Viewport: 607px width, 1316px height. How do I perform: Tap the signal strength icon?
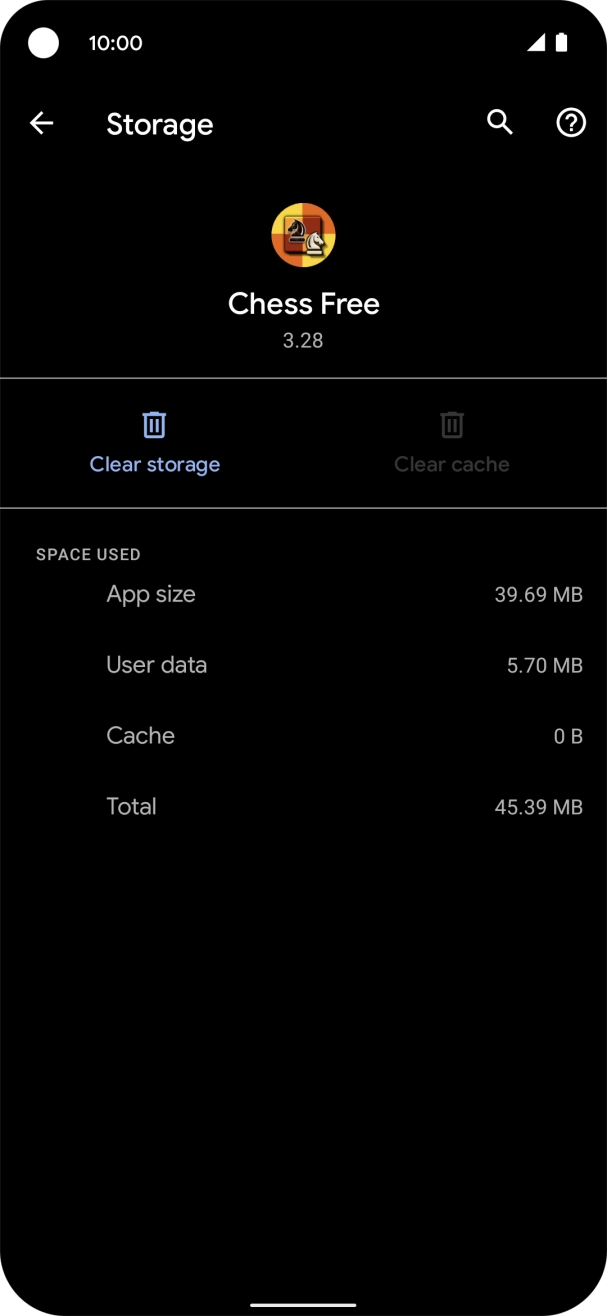point(537,42)
